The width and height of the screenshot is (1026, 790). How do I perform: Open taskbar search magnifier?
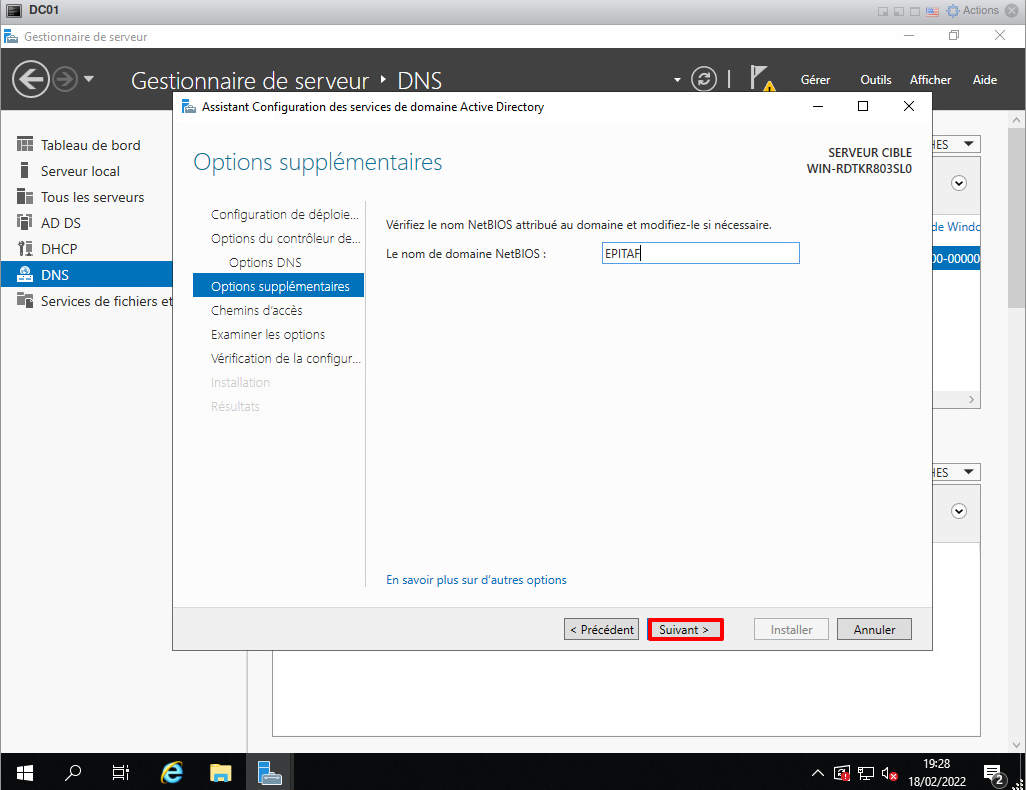coord(73,772)
